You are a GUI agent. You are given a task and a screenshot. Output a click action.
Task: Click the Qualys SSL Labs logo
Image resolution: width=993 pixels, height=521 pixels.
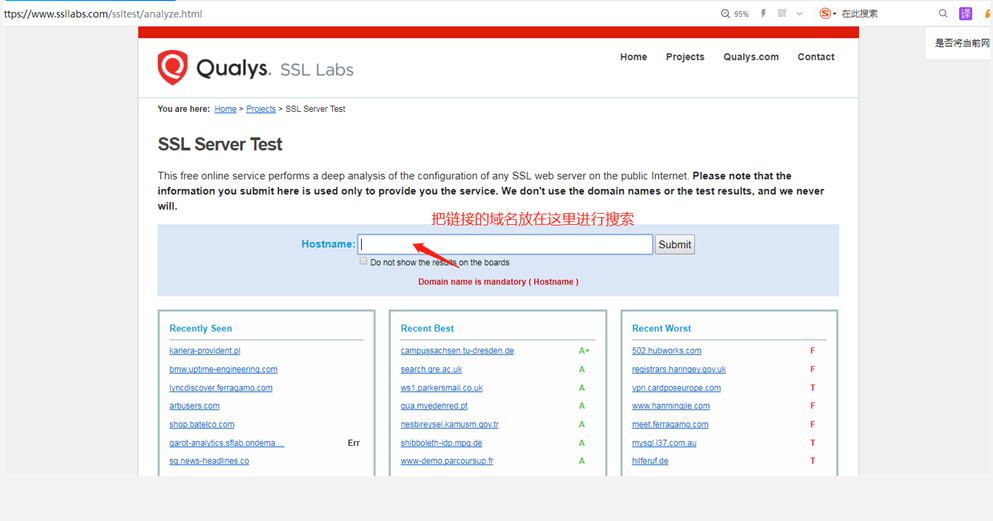click(x=255, y=67)
